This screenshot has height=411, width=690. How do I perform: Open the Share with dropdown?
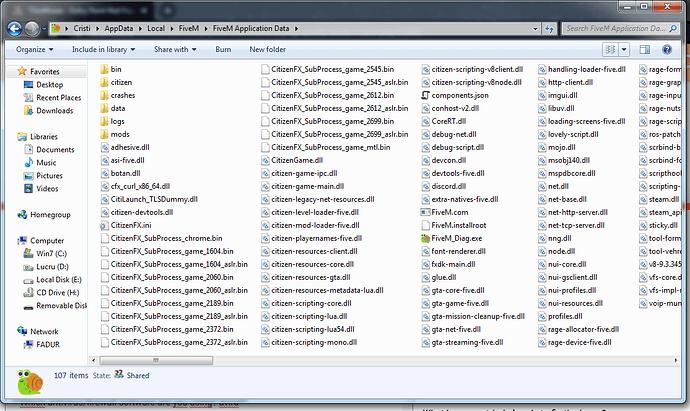[x=175, y=49]
